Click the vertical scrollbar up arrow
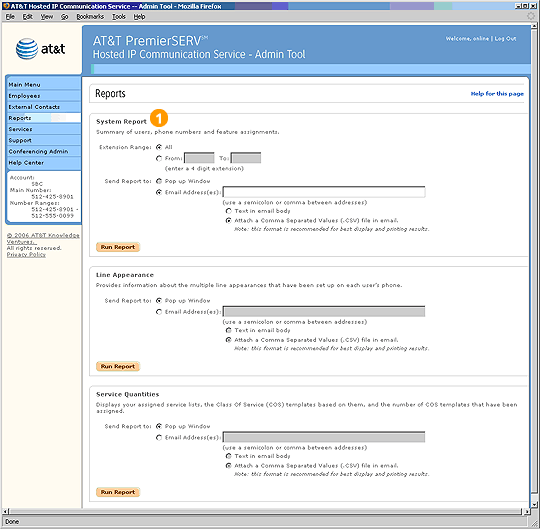The image size is (540, 529). [534, 26]
